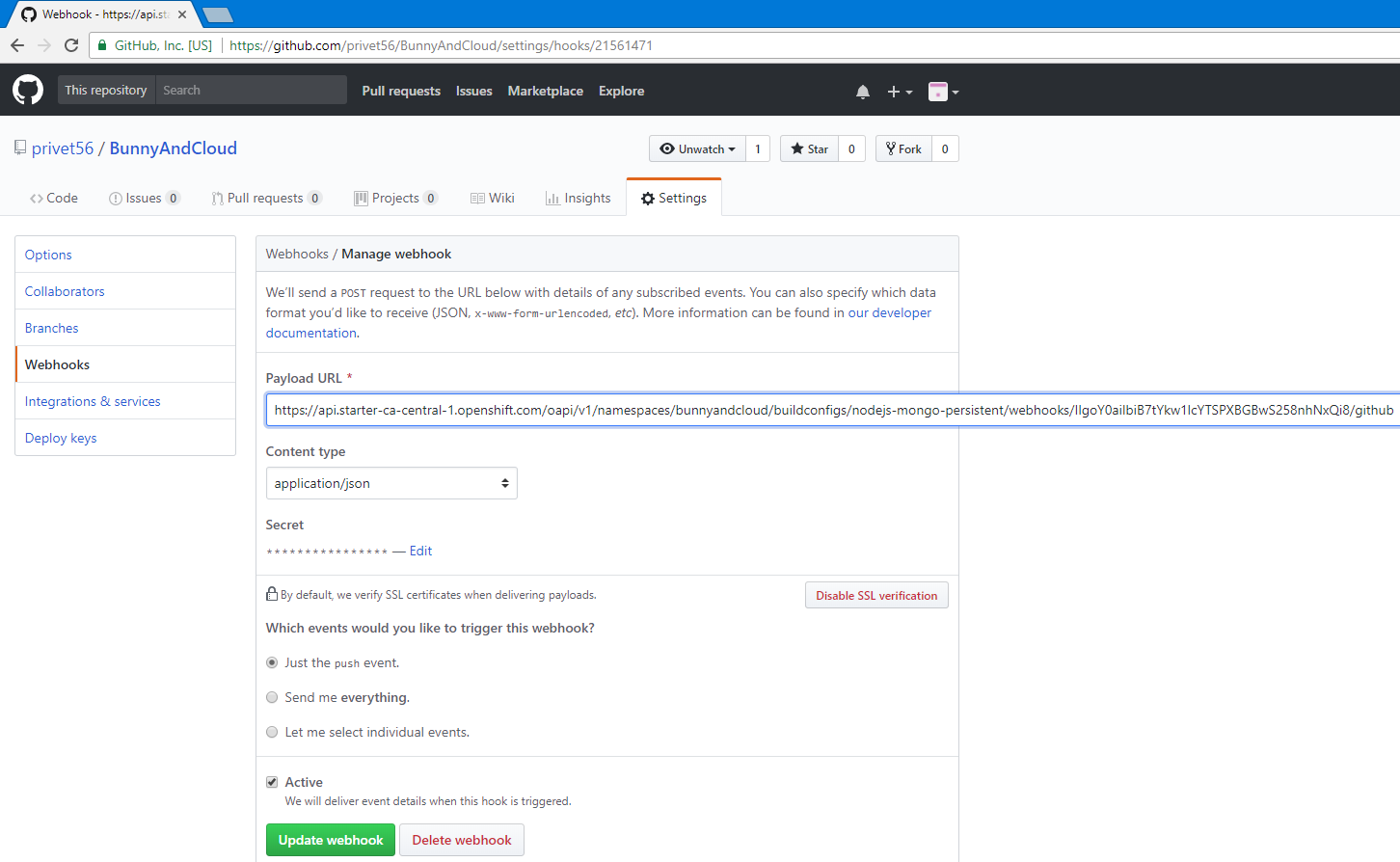The image size is (1400, 862).
Task: Select Webhooks in settings sidebar
Action: click(x=125, y=364)
